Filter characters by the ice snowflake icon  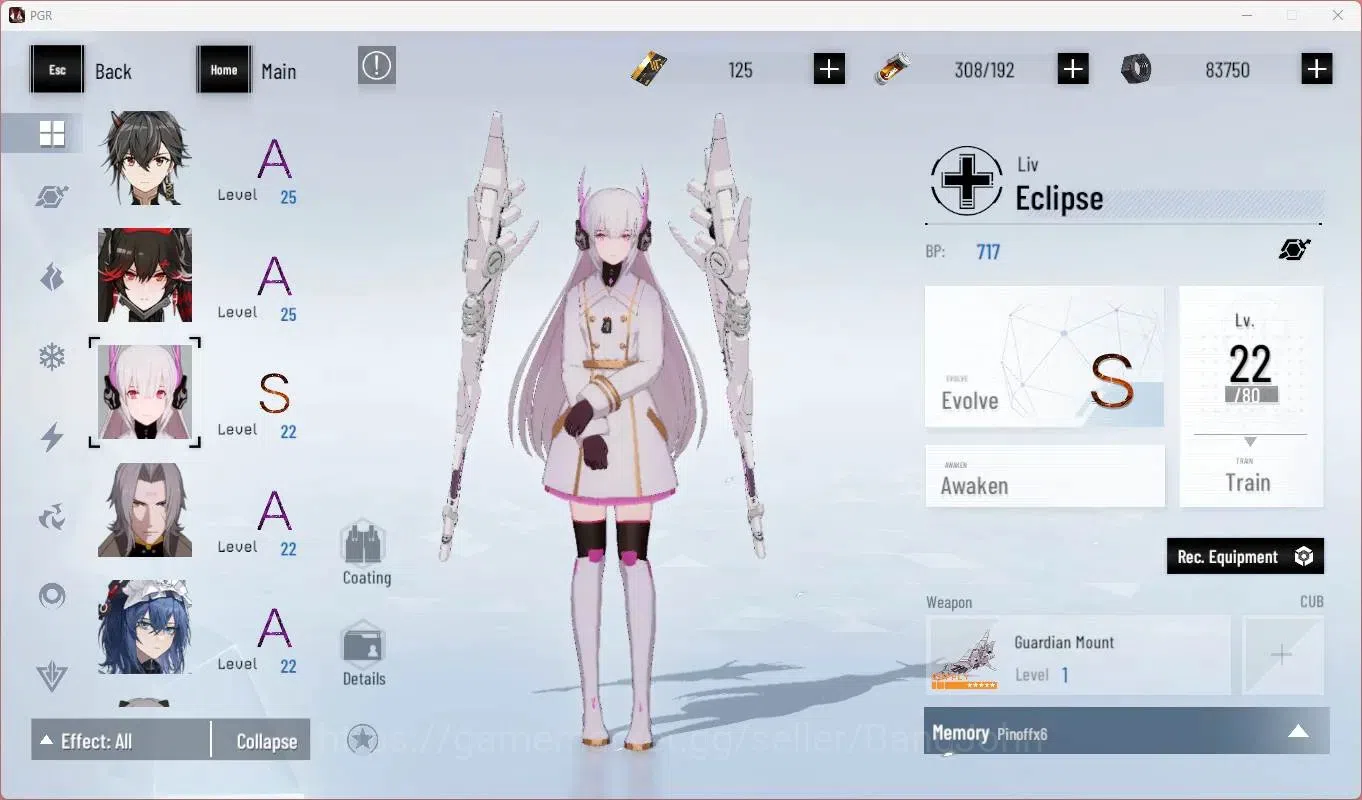tap(52, 357)
